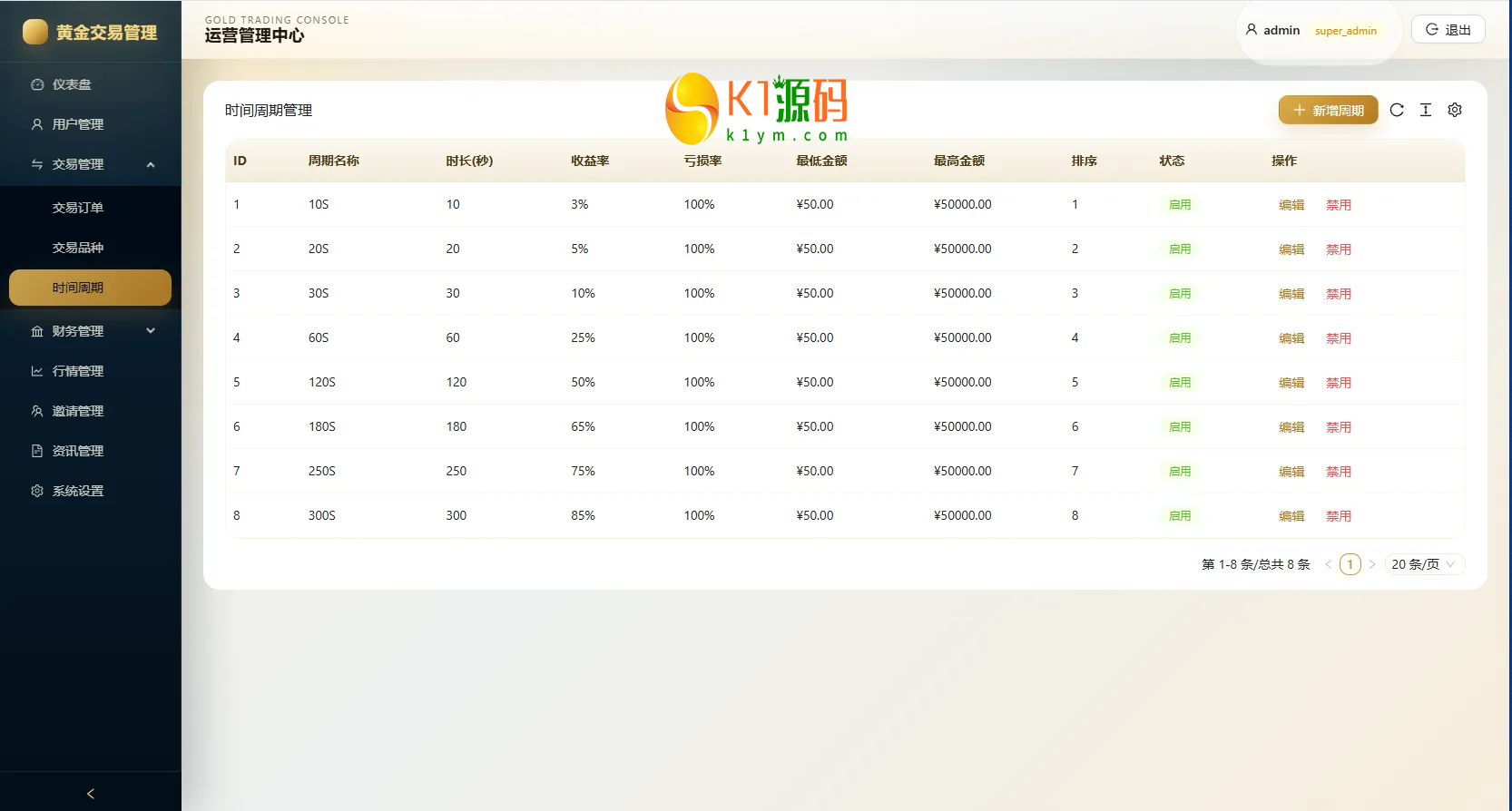Open 交易订单 submenu item
This screenshot has width=1512, height=811.
[91, 208]
